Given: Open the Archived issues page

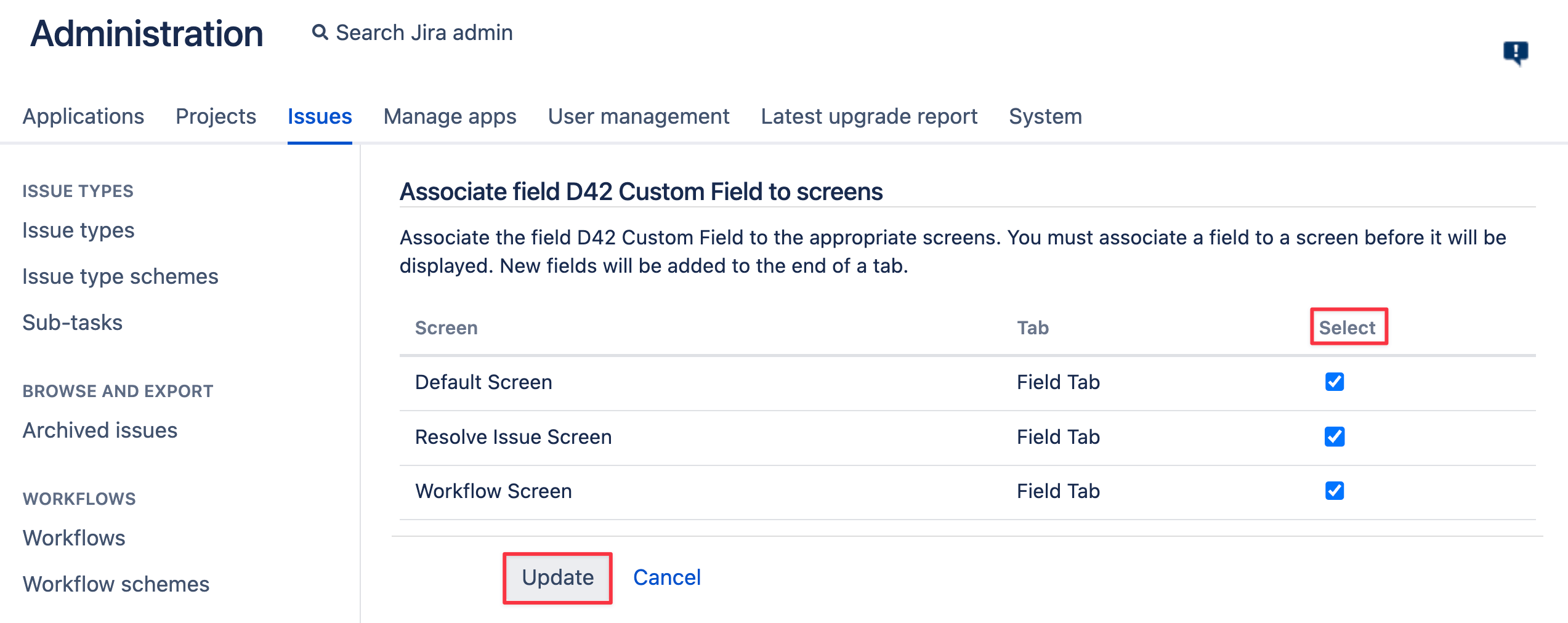Looking at the screenshot, I should tap(99, 430).
